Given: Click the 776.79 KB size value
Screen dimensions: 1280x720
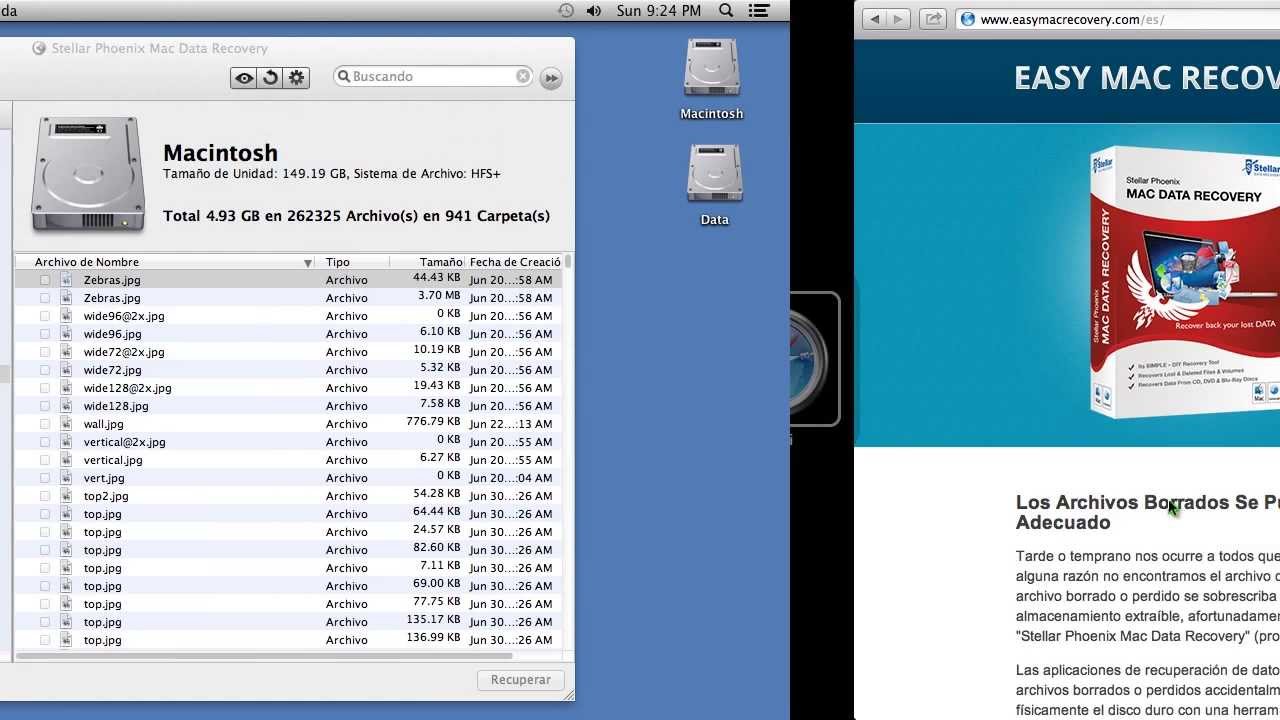Looking at the screenshot, I should (x=433, y=422).
